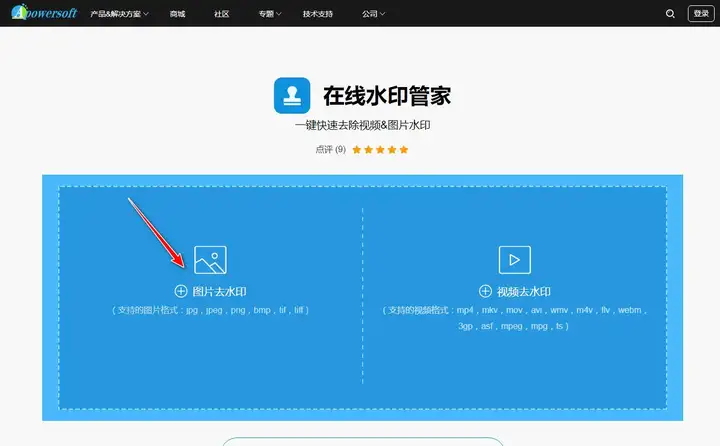Image resolution: width=720 pixels, height=446 pixels.
Task: Open the 社区 menu item
Action: pyautogui.click(x=221, y=14)
